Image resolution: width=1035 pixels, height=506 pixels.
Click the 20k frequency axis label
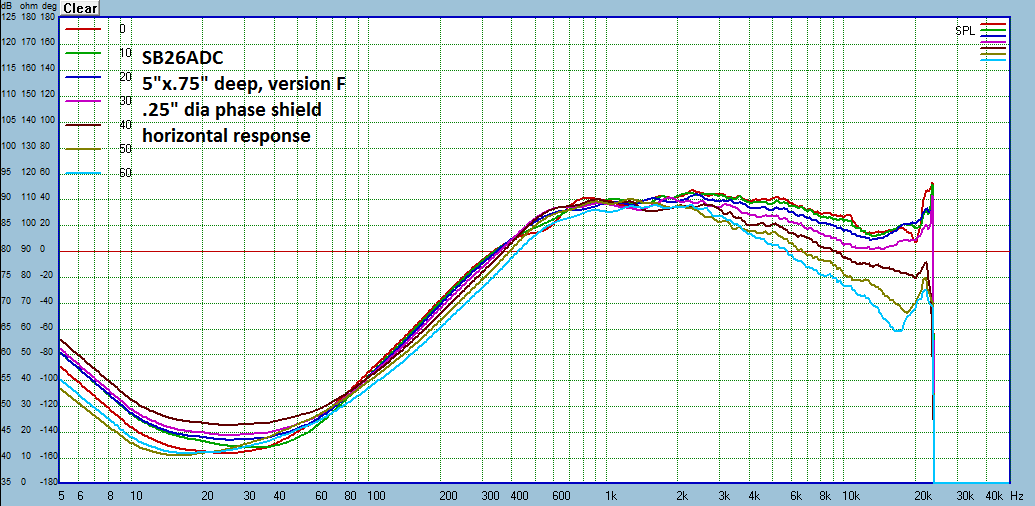coord(923,495)
